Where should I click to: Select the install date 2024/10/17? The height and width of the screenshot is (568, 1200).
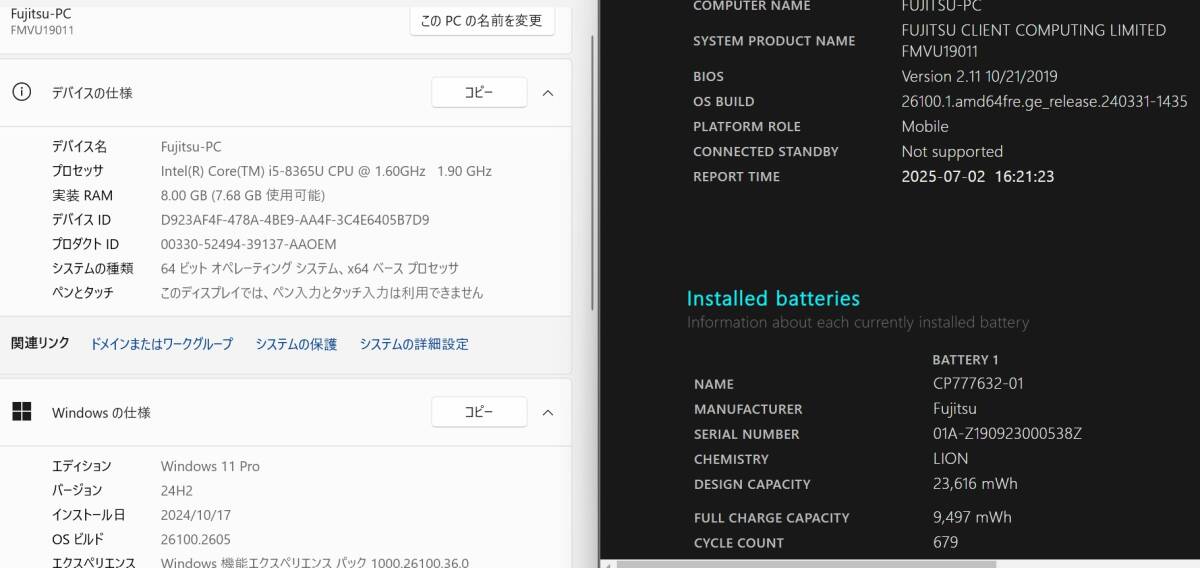(x=196, y=514)
